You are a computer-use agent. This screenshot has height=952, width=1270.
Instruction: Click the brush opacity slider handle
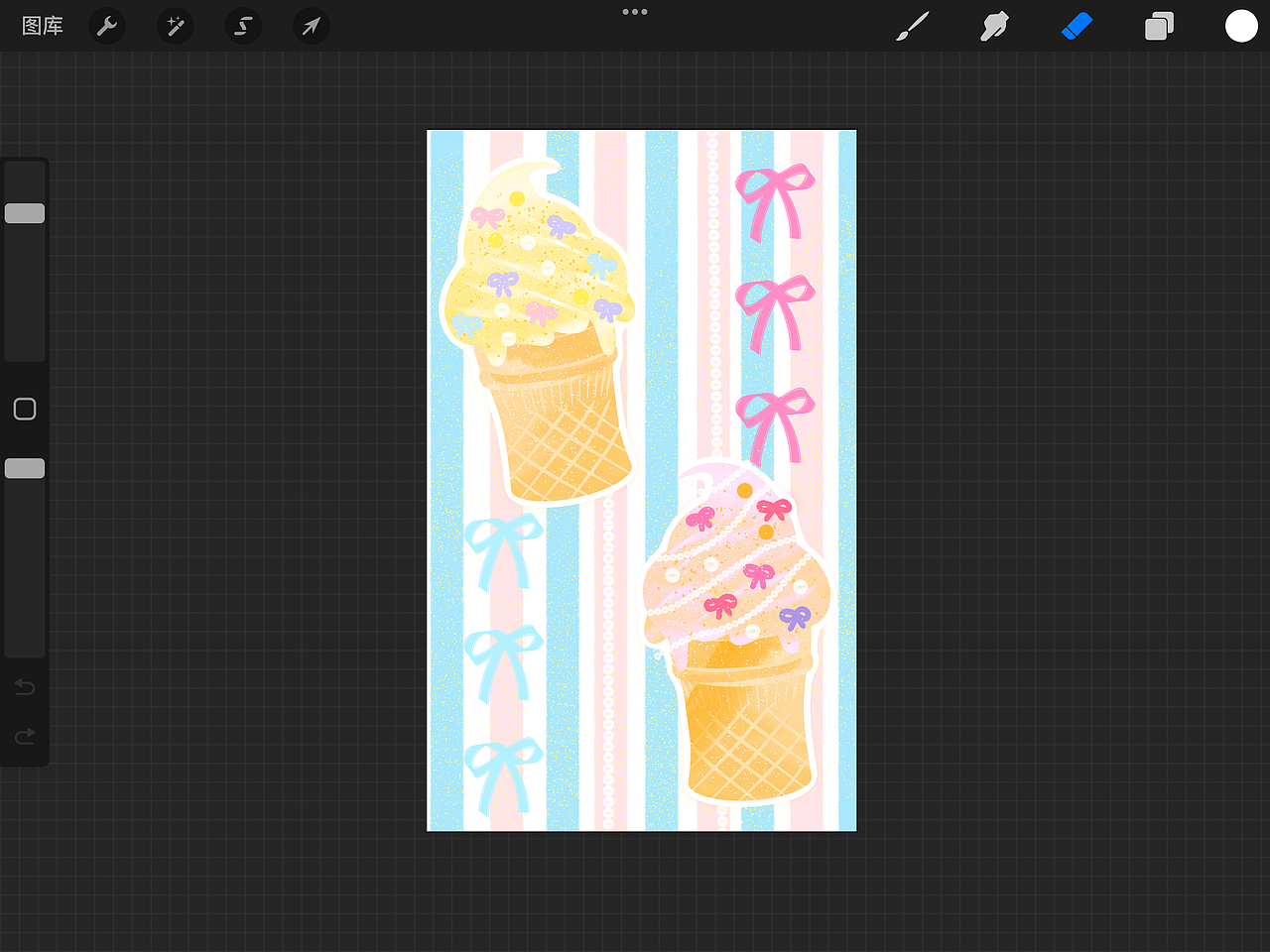(25, 468)
